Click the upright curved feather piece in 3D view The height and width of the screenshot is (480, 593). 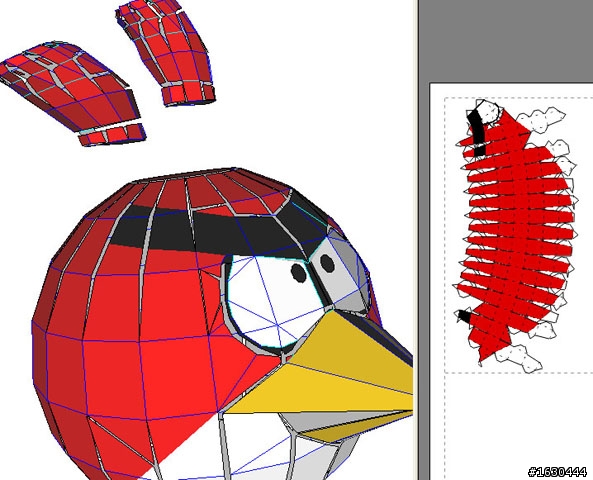167,52
